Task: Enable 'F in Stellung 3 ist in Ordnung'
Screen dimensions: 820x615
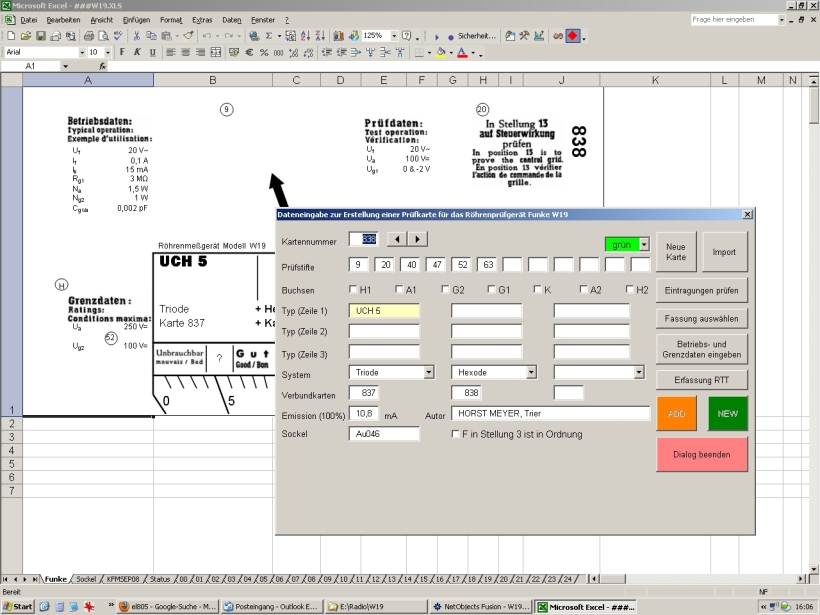Action: pyautogui.click(x=455, y=434)
